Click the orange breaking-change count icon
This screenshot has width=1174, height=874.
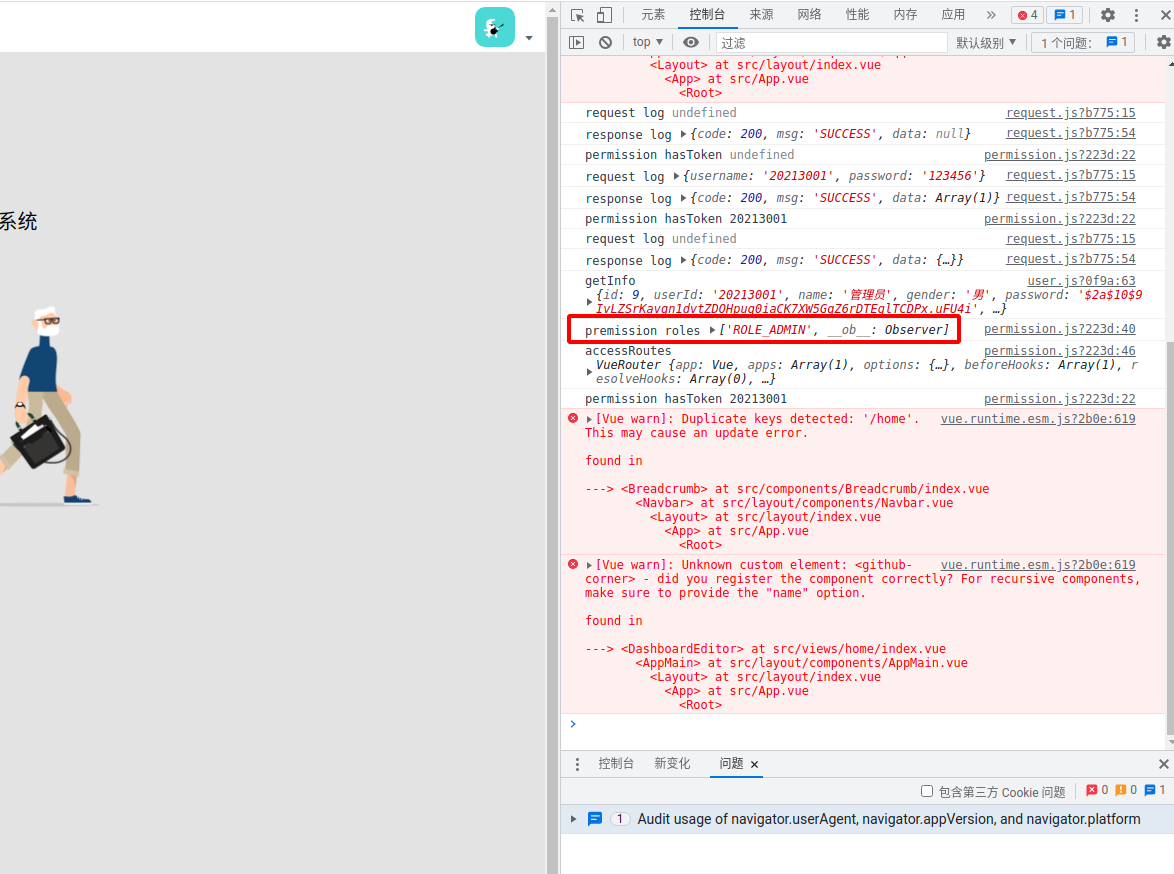coord(1121,790)
